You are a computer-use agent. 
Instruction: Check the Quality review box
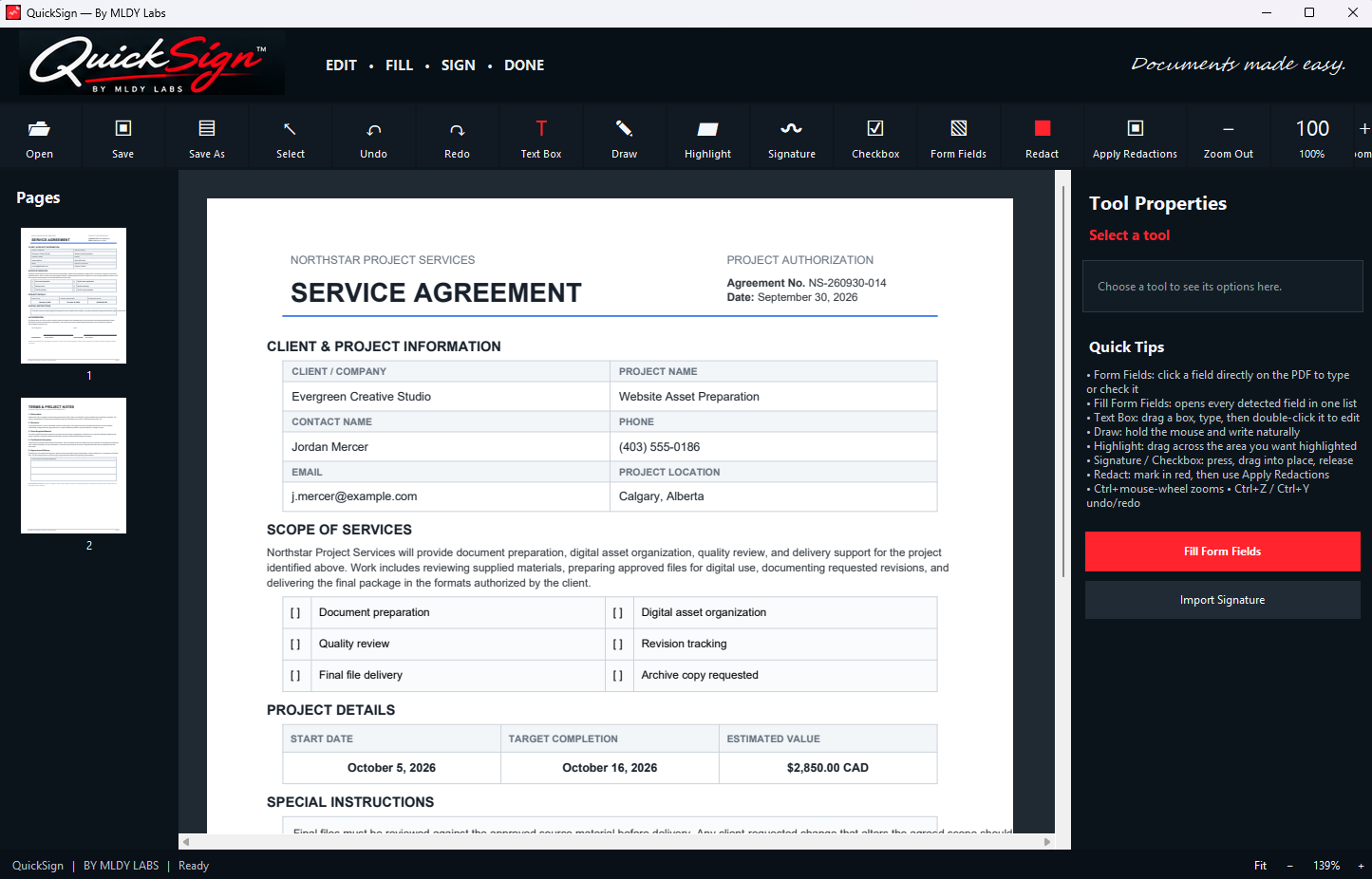pyautogui.click(x=295, y=645)
